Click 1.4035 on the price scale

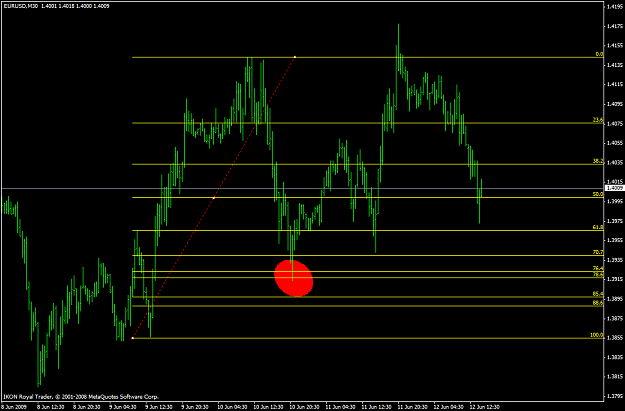[x=615, y=163]
